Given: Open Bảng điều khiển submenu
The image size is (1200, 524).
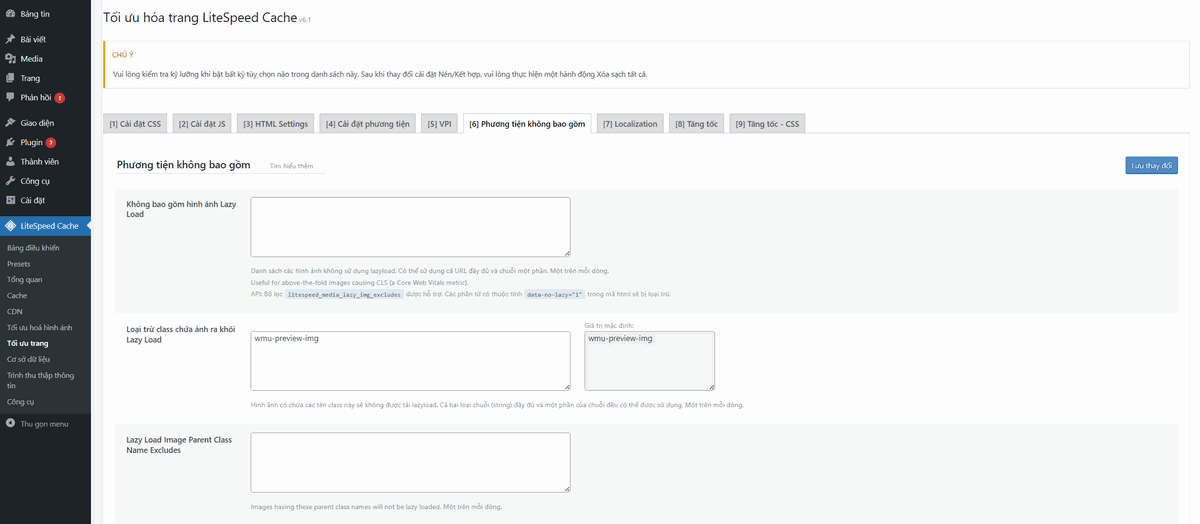Looking at the screenshot, I should pyautogui.click(x=33, y=248).
